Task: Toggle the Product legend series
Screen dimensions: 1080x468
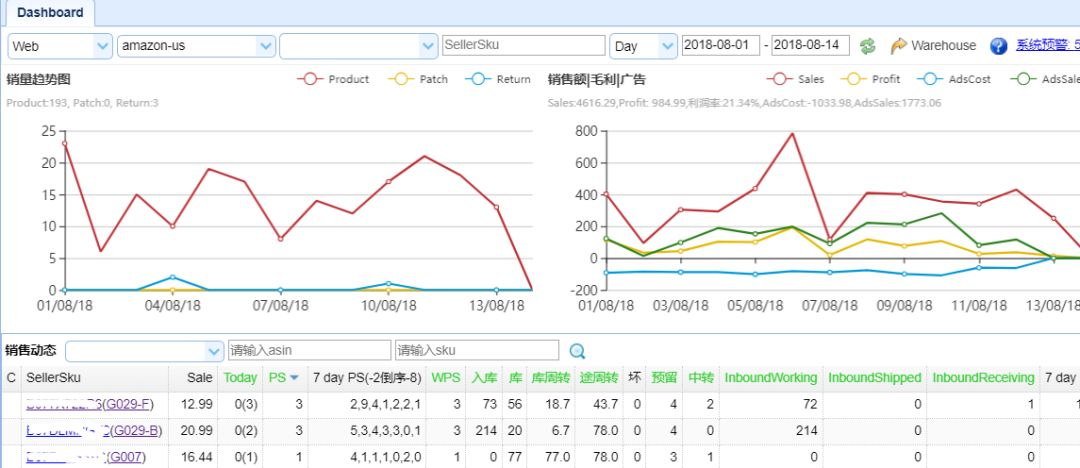Action: click(333, 79)
